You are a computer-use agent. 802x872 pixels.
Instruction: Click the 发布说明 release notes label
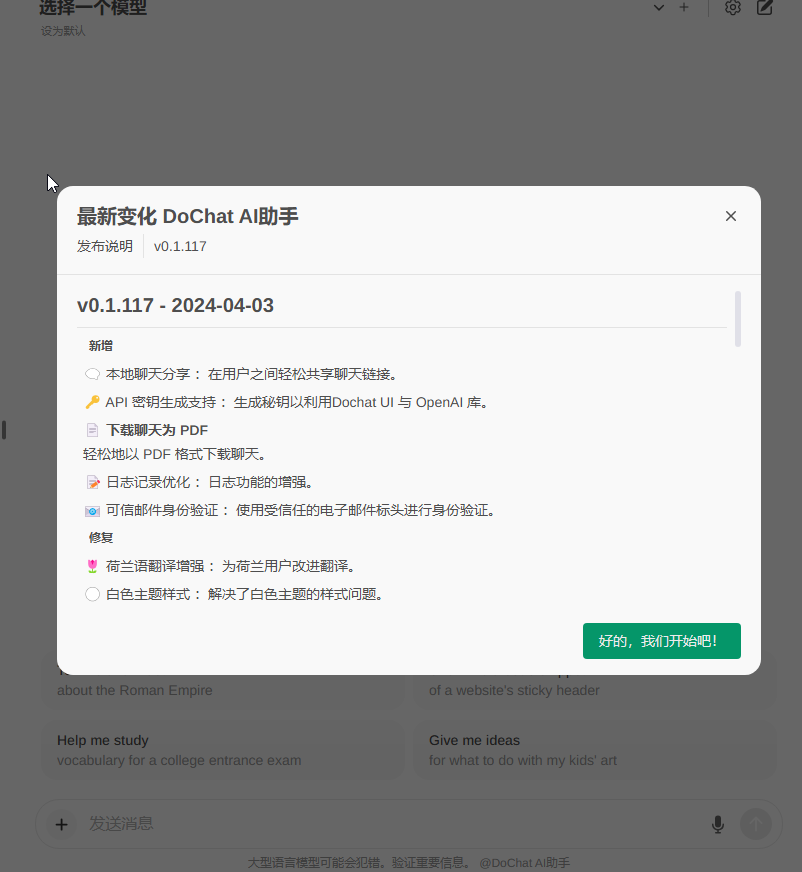pos(105,246)
